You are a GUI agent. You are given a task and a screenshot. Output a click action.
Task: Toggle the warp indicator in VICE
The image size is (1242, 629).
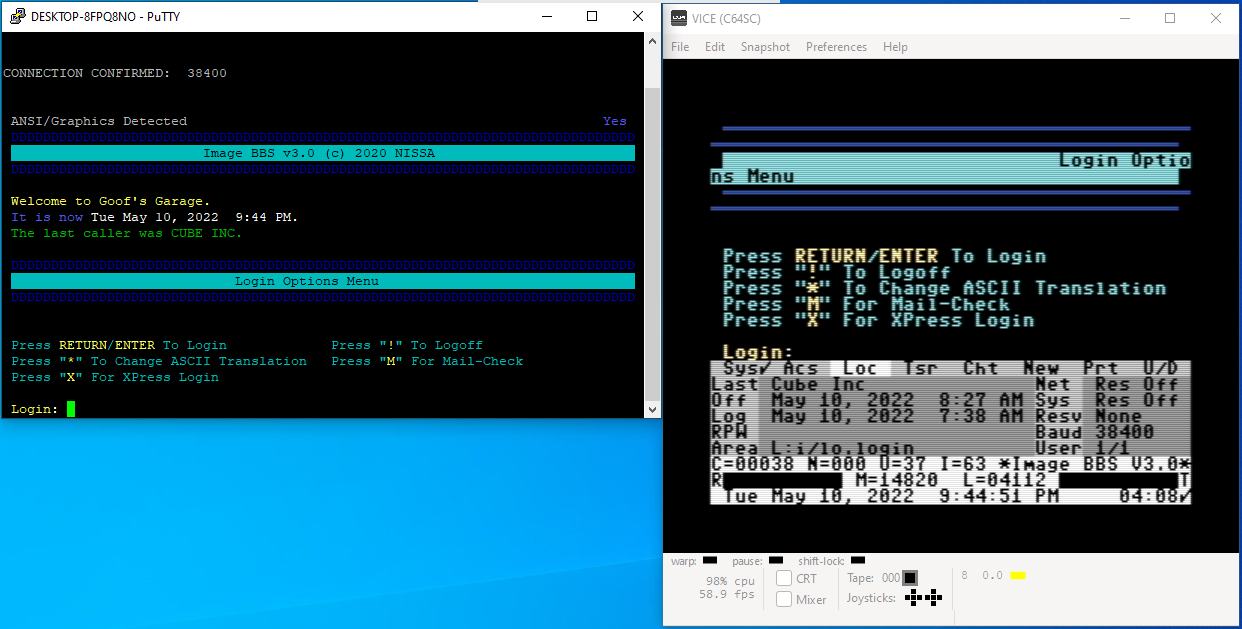point(710,560)
